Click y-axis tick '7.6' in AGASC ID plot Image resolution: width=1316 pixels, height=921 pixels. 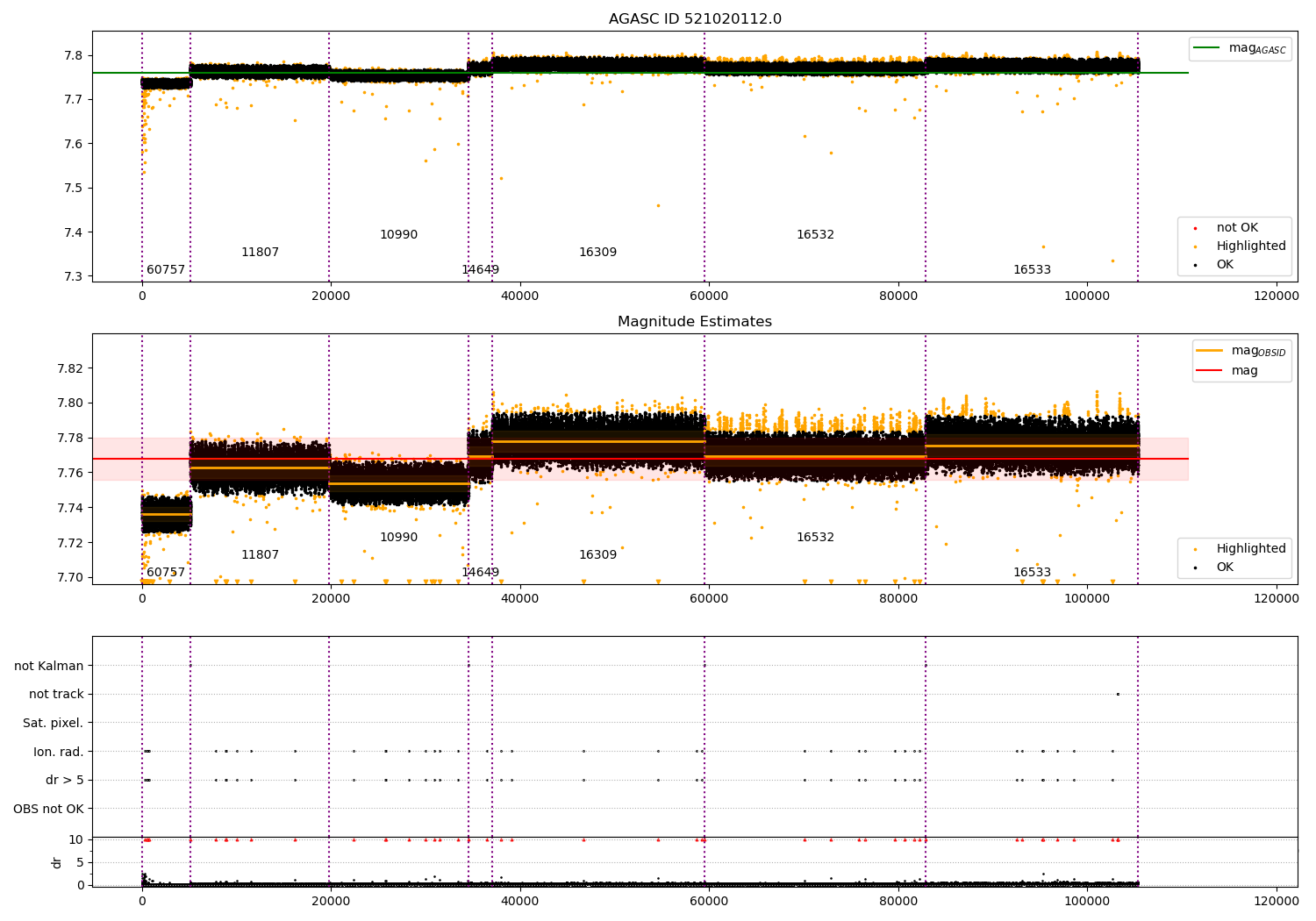[73, 144]
